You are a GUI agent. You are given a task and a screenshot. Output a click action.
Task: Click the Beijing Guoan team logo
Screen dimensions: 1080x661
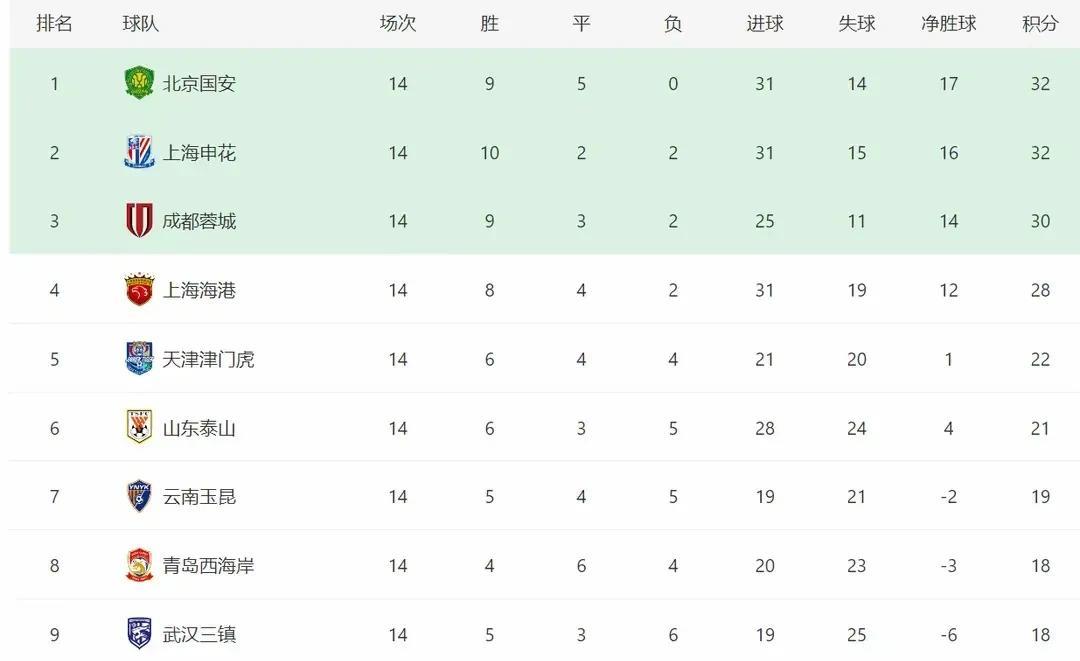point(139,83)
